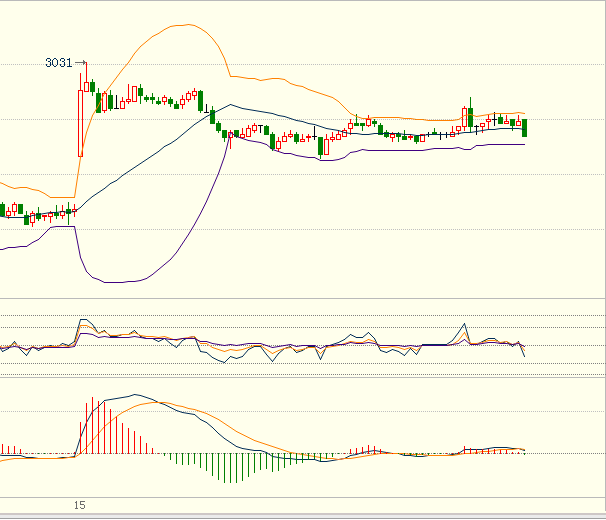Click the purple lower Bollinger band trough
This screenshot has height=520, width=606.
[x=114, y=282]
